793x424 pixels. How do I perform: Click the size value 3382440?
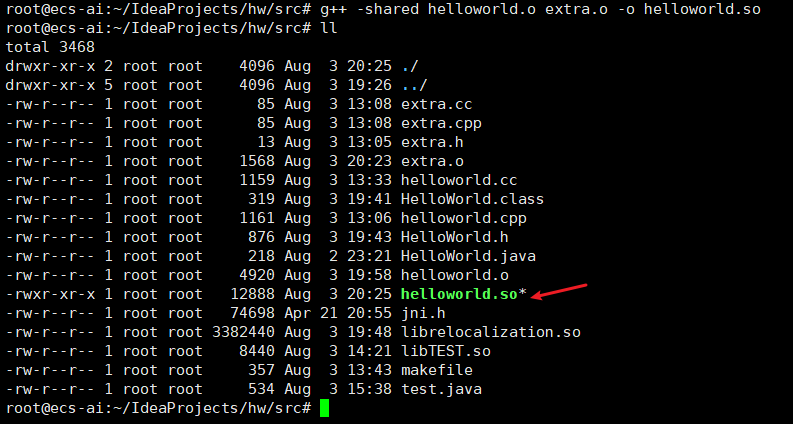pyautogui.click(x=243, y=332)
